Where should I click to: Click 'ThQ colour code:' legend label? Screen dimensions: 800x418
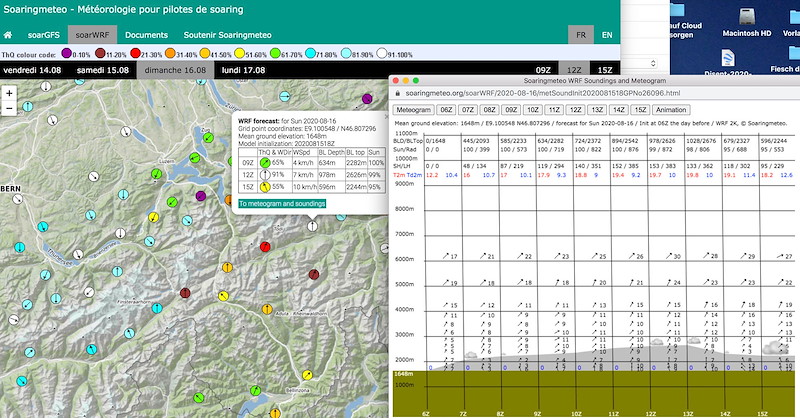click(29, 55)
